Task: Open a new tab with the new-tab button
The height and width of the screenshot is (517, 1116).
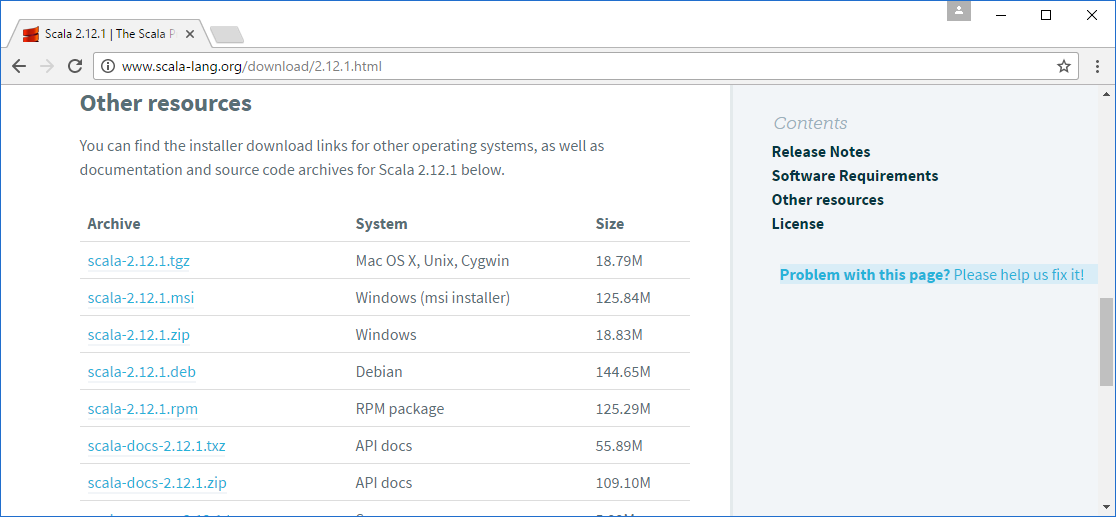Action: pos(227,34)
